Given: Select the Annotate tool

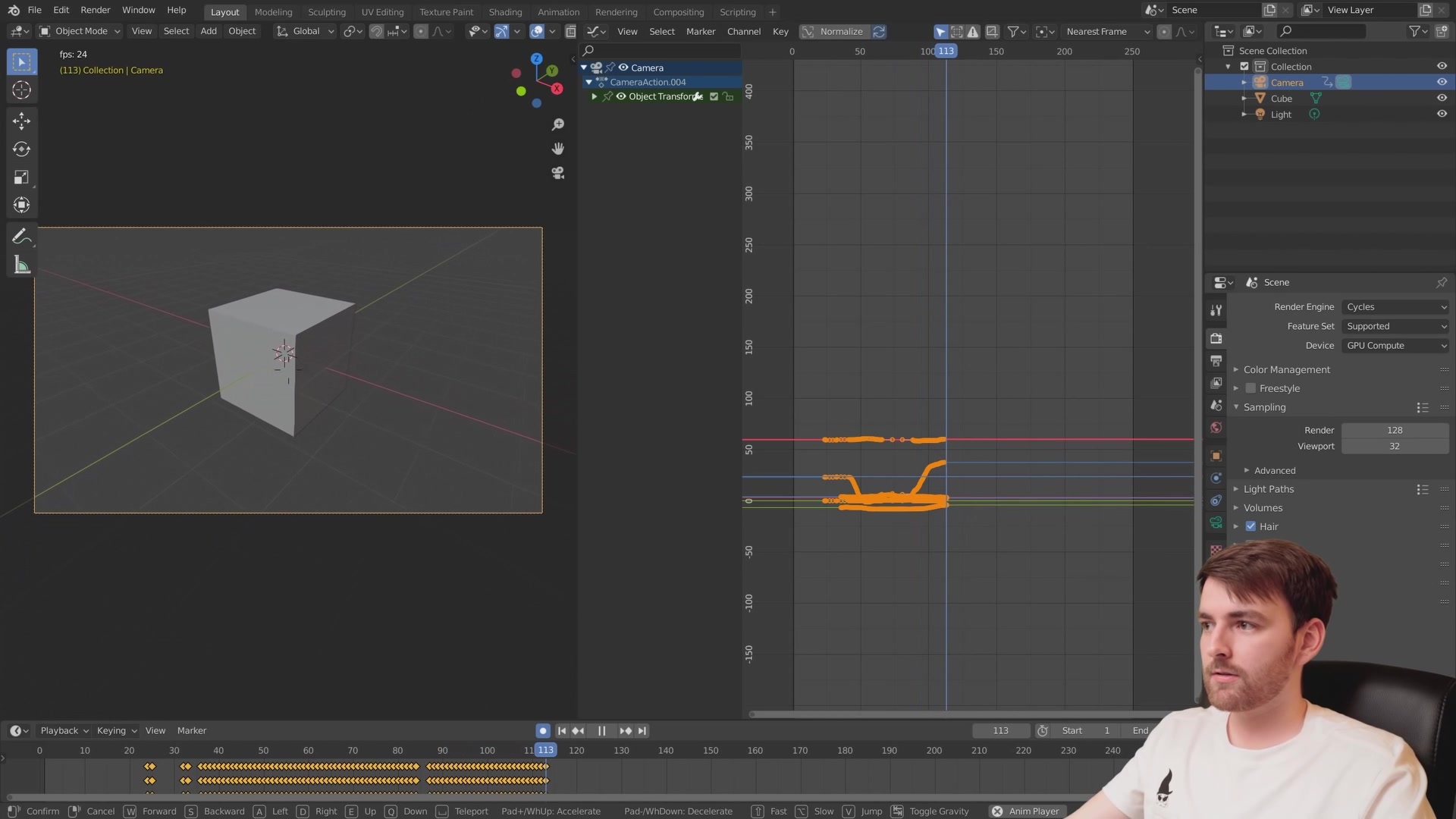Looking at the screenshot, I should pos(21,237).
